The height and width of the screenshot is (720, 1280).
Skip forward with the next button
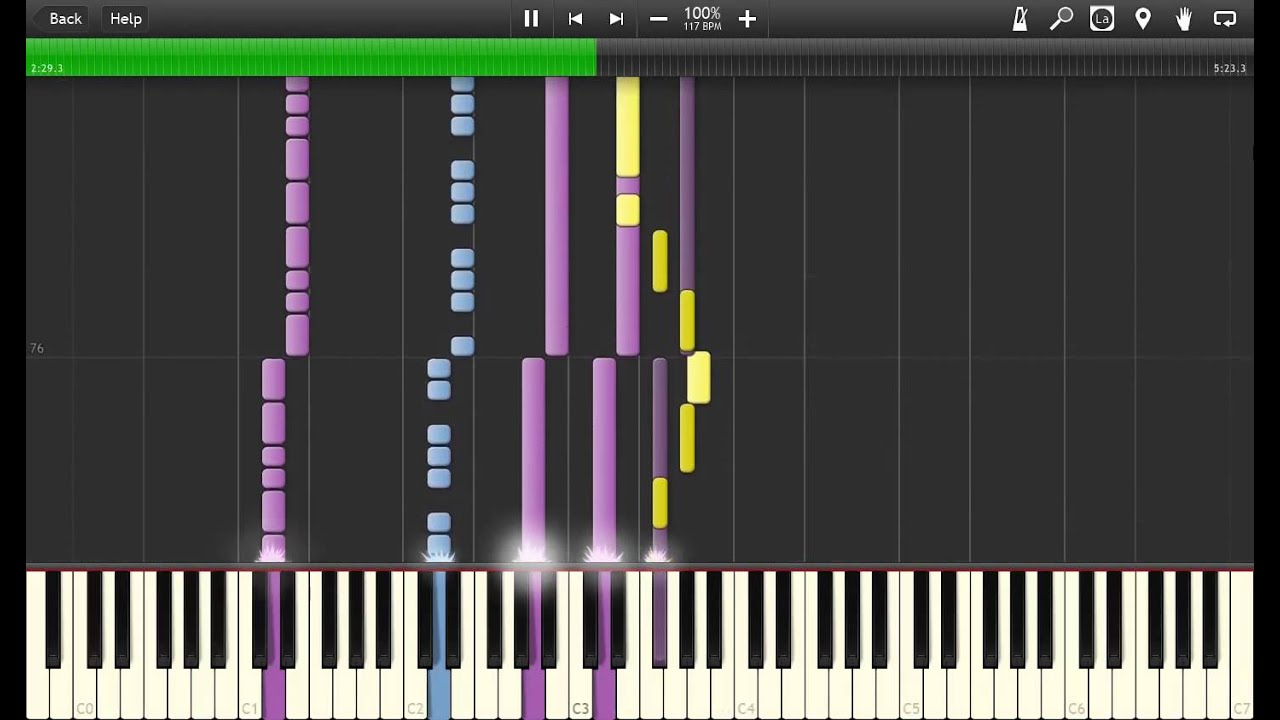[x=616, y=18]
